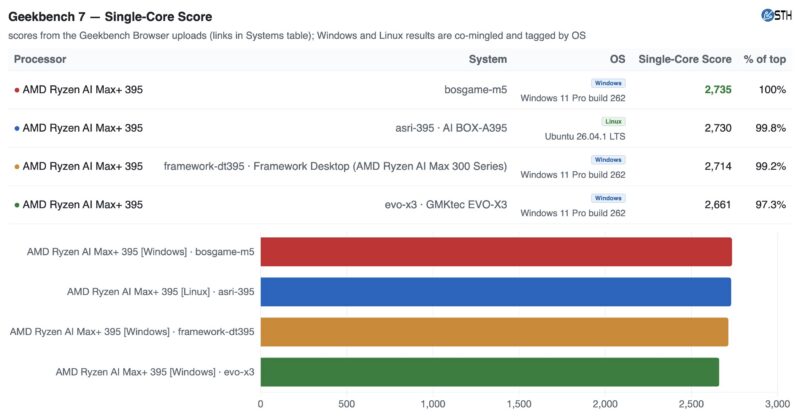The image size is (800, 417).
Task: Click AMD Ryzen AI Max+ 395 in asri-395 row
Action: coord(83,128)
